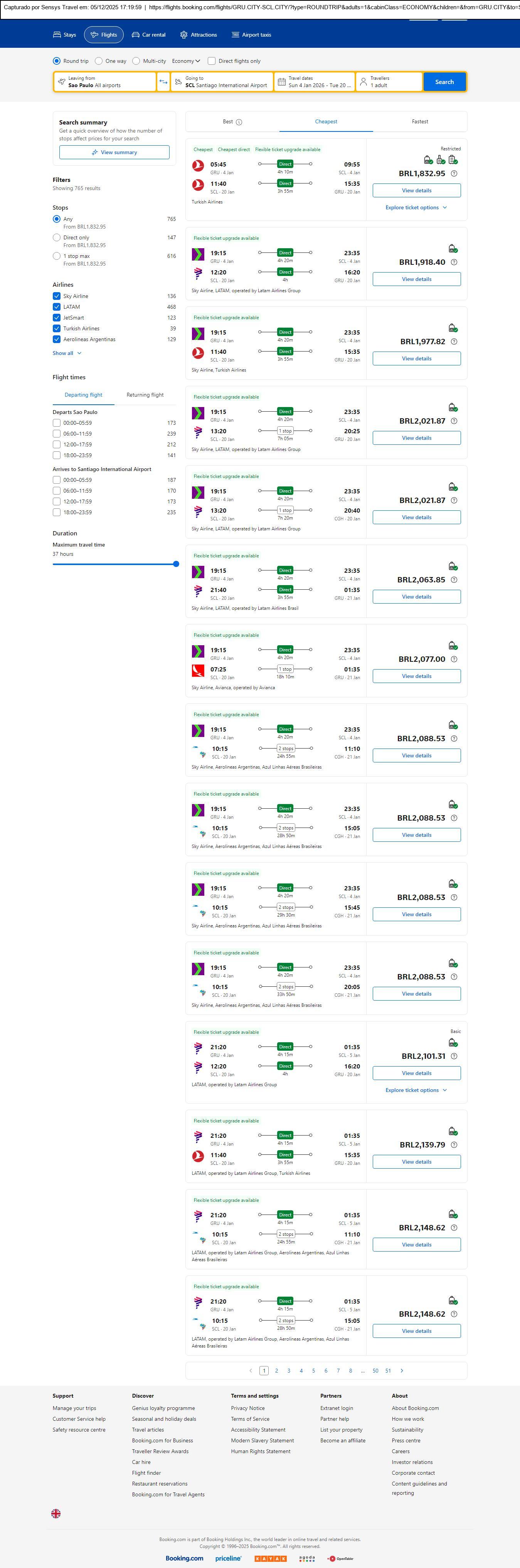Switch to the Fastest results tab

(x=419, y=122)
